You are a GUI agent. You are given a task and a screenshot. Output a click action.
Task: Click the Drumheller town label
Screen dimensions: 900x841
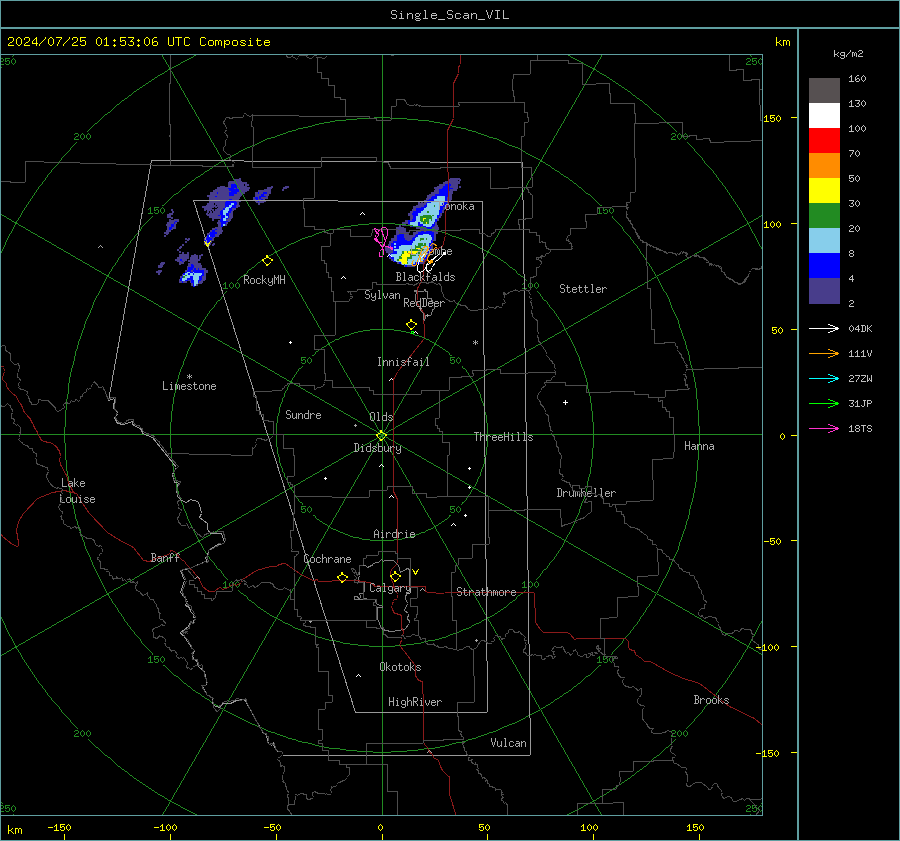coord(586,493)
